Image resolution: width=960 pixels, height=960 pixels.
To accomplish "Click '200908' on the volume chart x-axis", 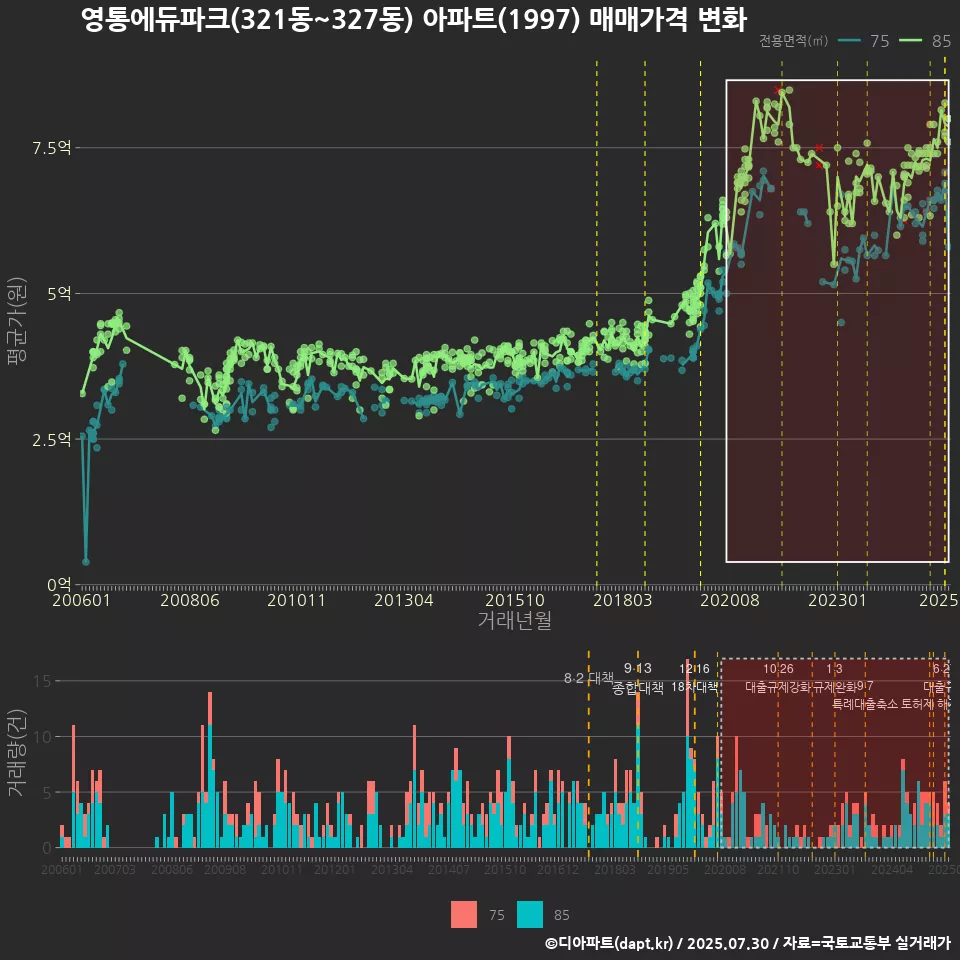I will coord(225,869).
